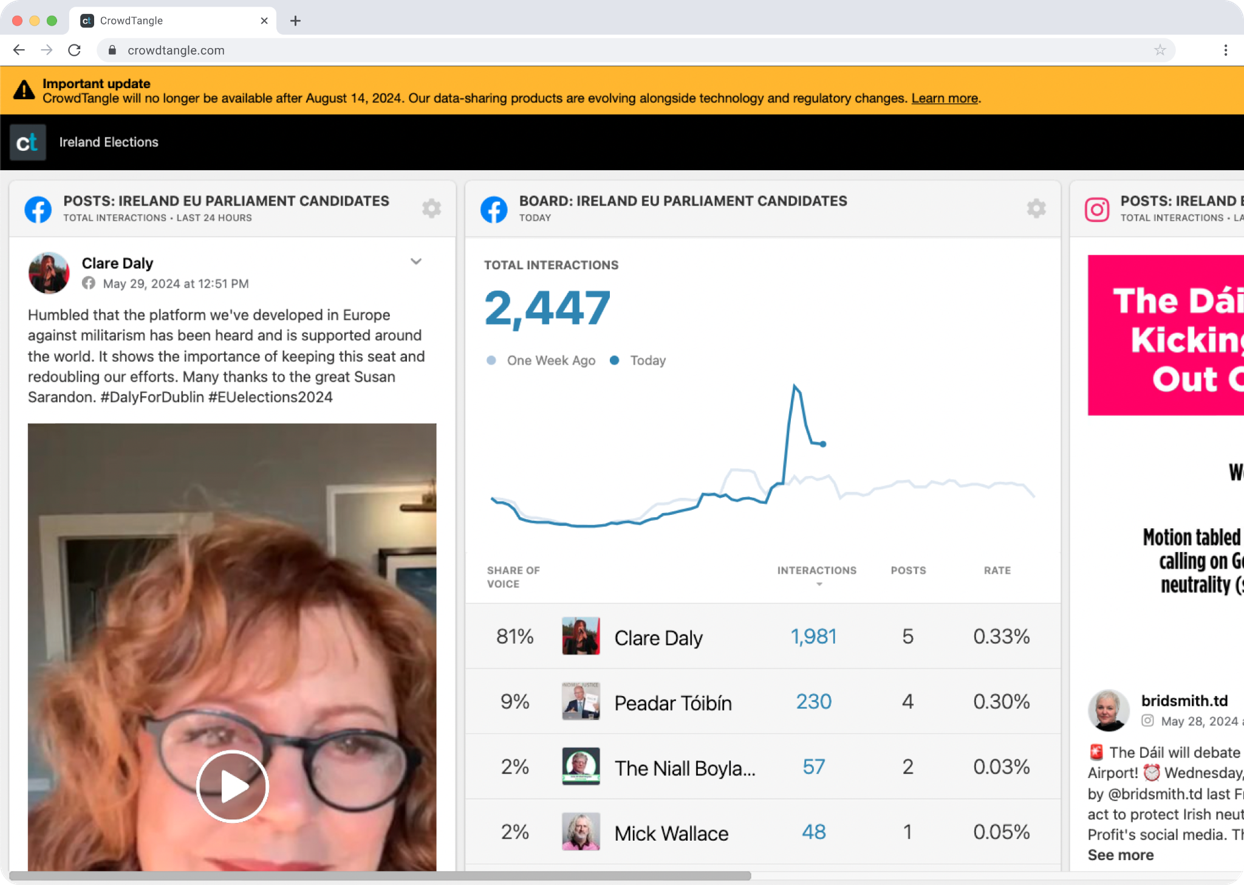
Task: Click 0.30% rate for Peadar Tóibín
Action: tap(1001, 702)
